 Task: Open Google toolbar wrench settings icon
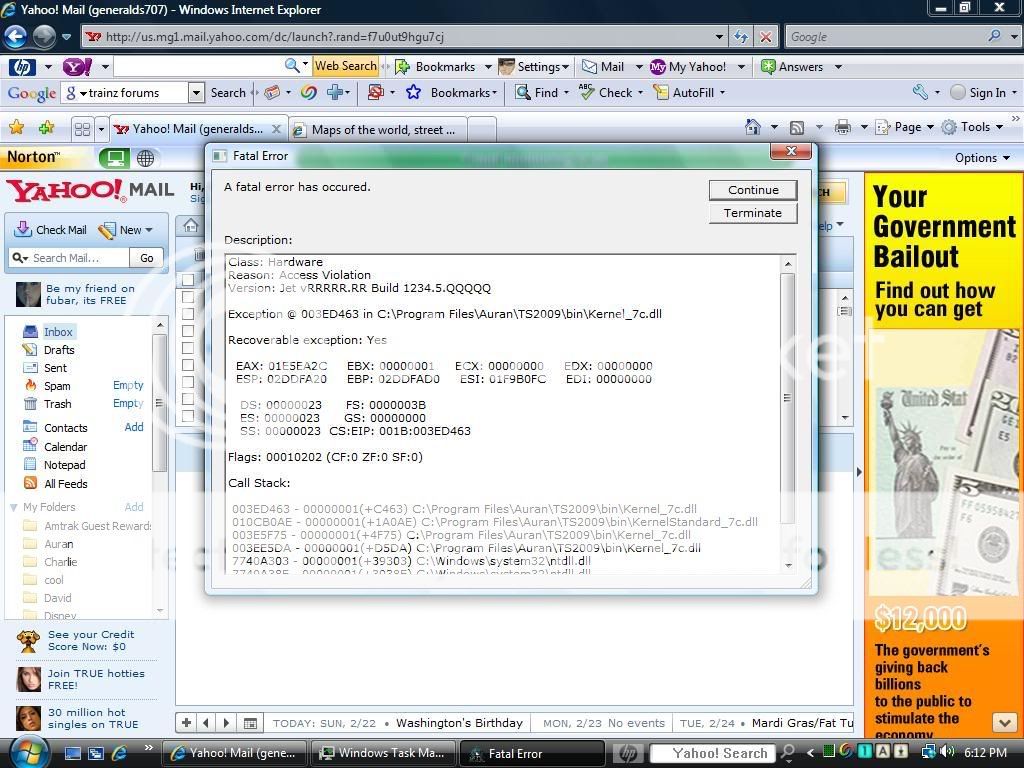coord(920,92)
